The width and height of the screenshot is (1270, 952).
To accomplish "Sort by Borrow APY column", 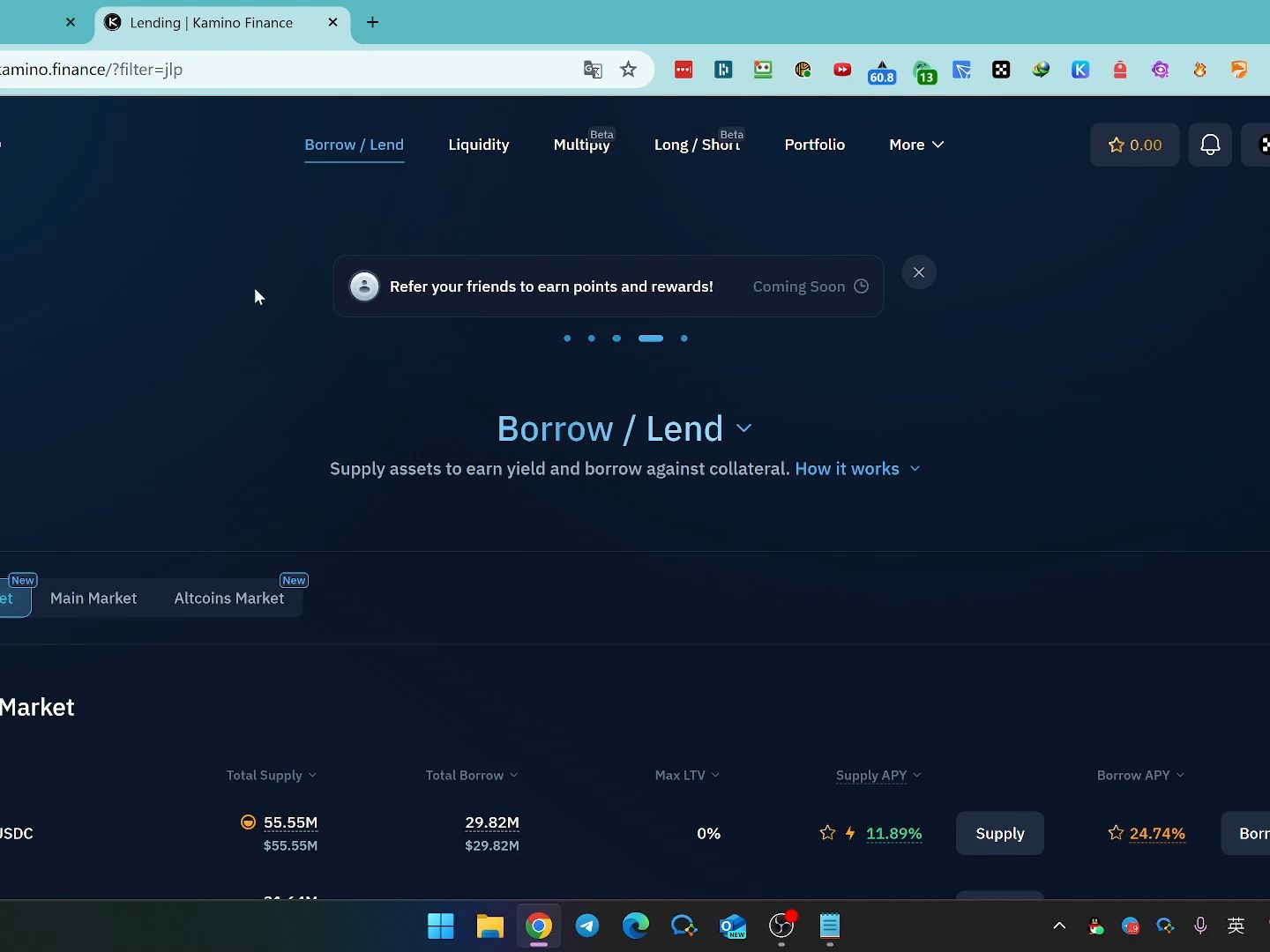I will pos(1140,775).
